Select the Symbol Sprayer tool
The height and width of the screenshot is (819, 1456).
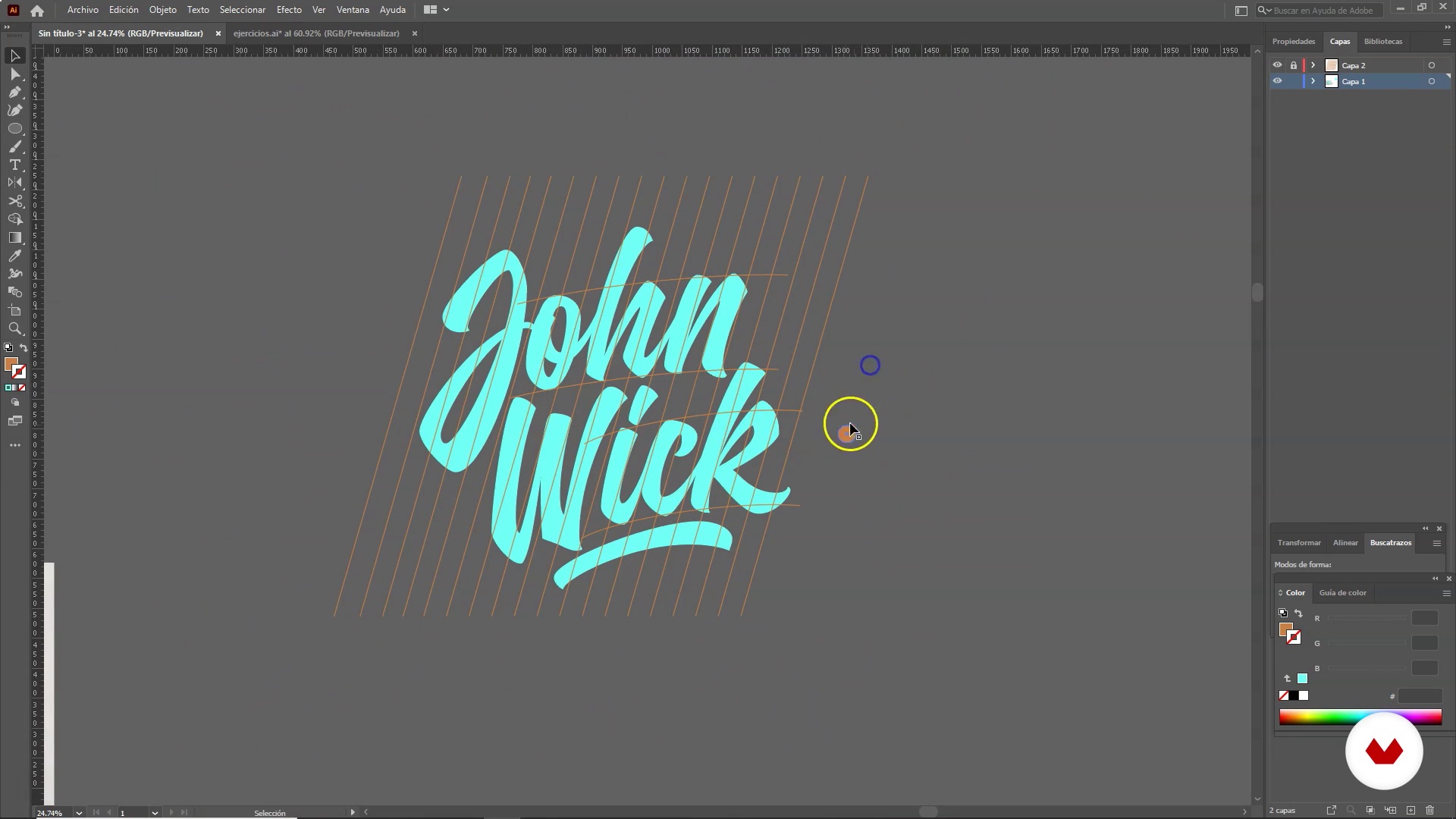pyautogui.click(x=15, y=274)
